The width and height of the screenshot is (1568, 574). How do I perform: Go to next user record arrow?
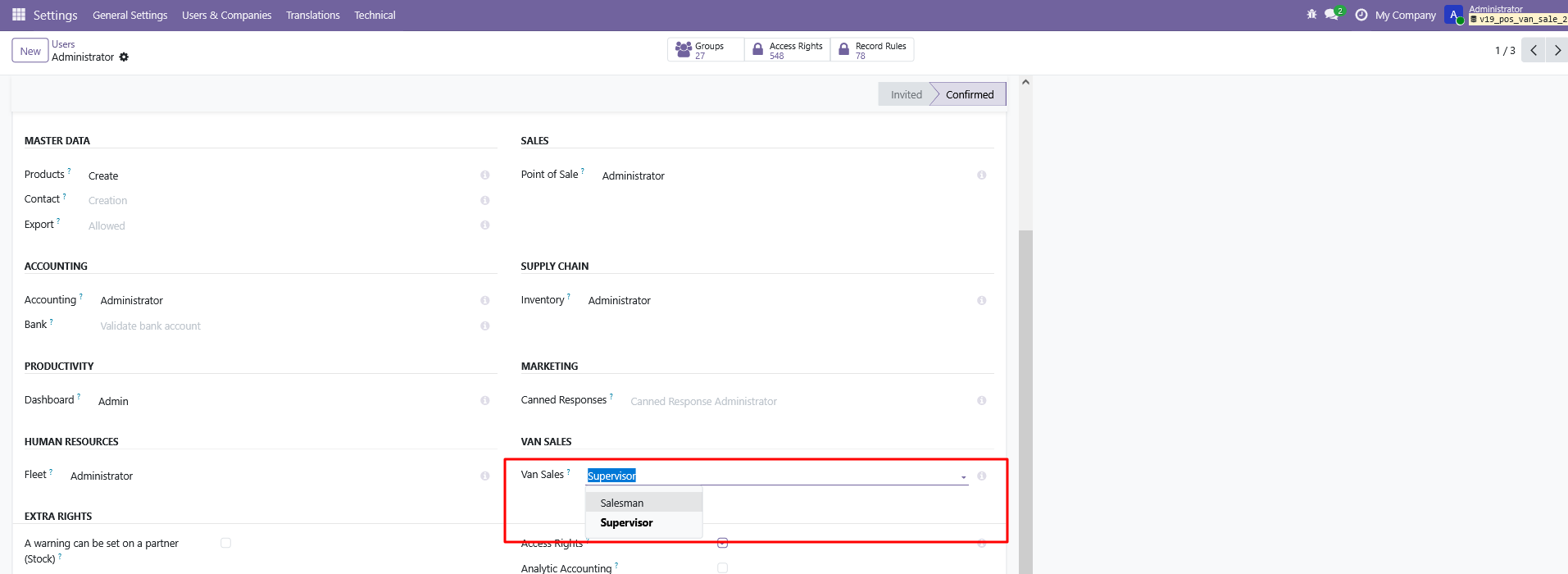tap(1557, 51)
